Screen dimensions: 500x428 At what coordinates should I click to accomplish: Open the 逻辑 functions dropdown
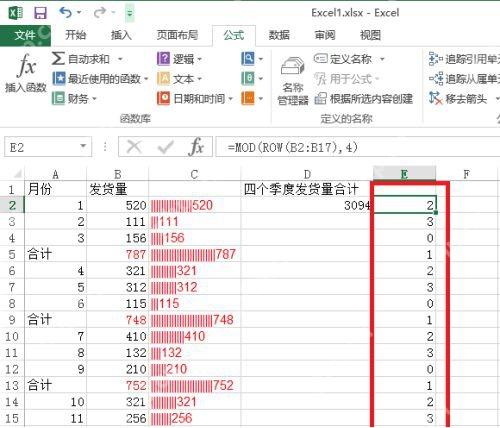pyautogui.click(x=180, y=59)
